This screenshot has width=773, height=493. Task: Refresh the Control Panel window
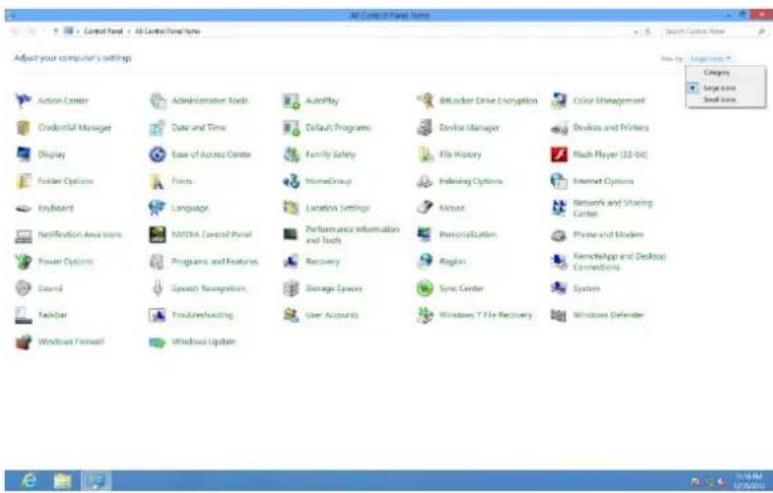(x=648, y=32)
